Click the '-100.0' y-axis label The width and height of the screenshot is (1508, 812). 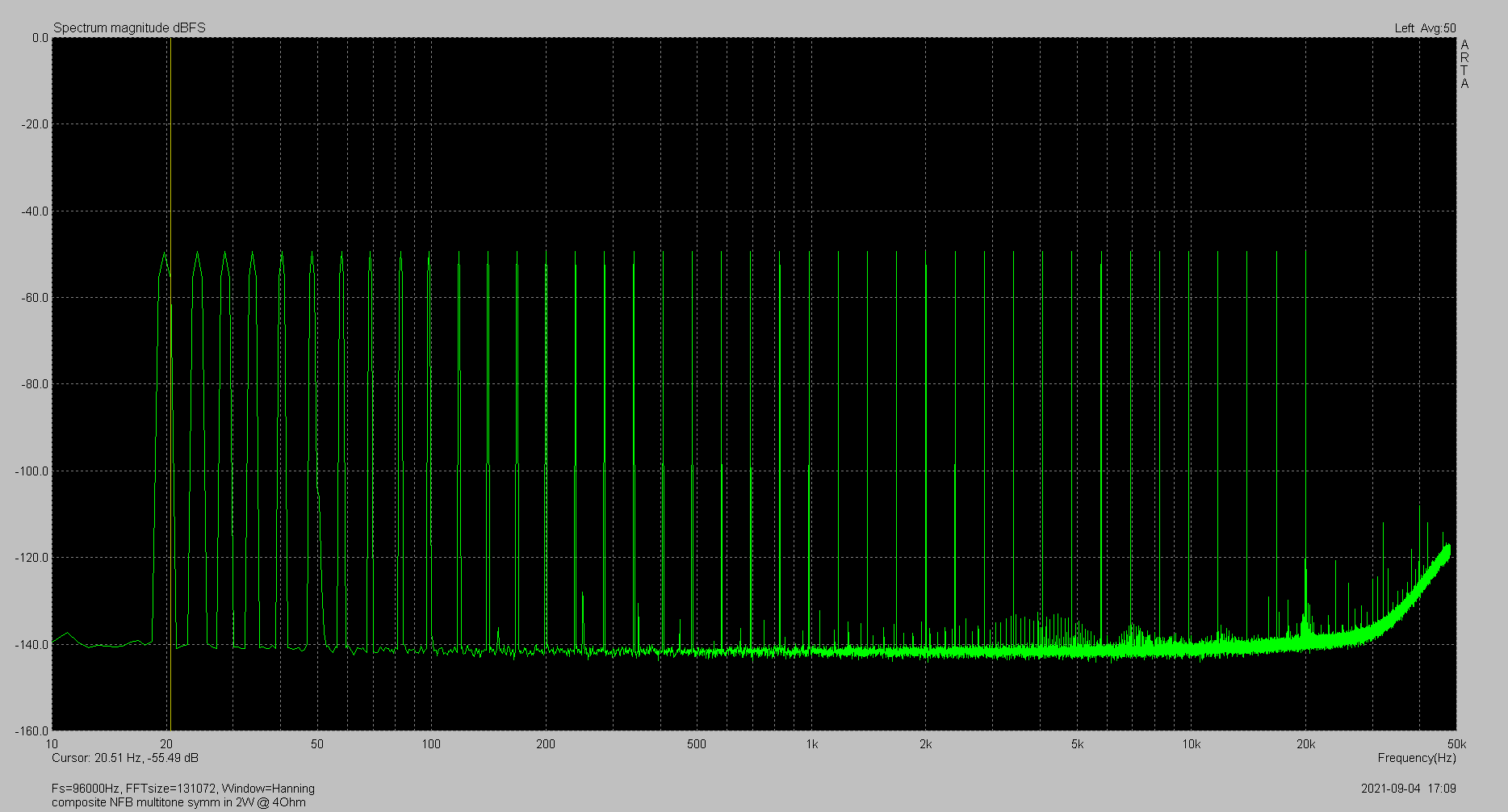pyautogui.click(x=32, y=471)
